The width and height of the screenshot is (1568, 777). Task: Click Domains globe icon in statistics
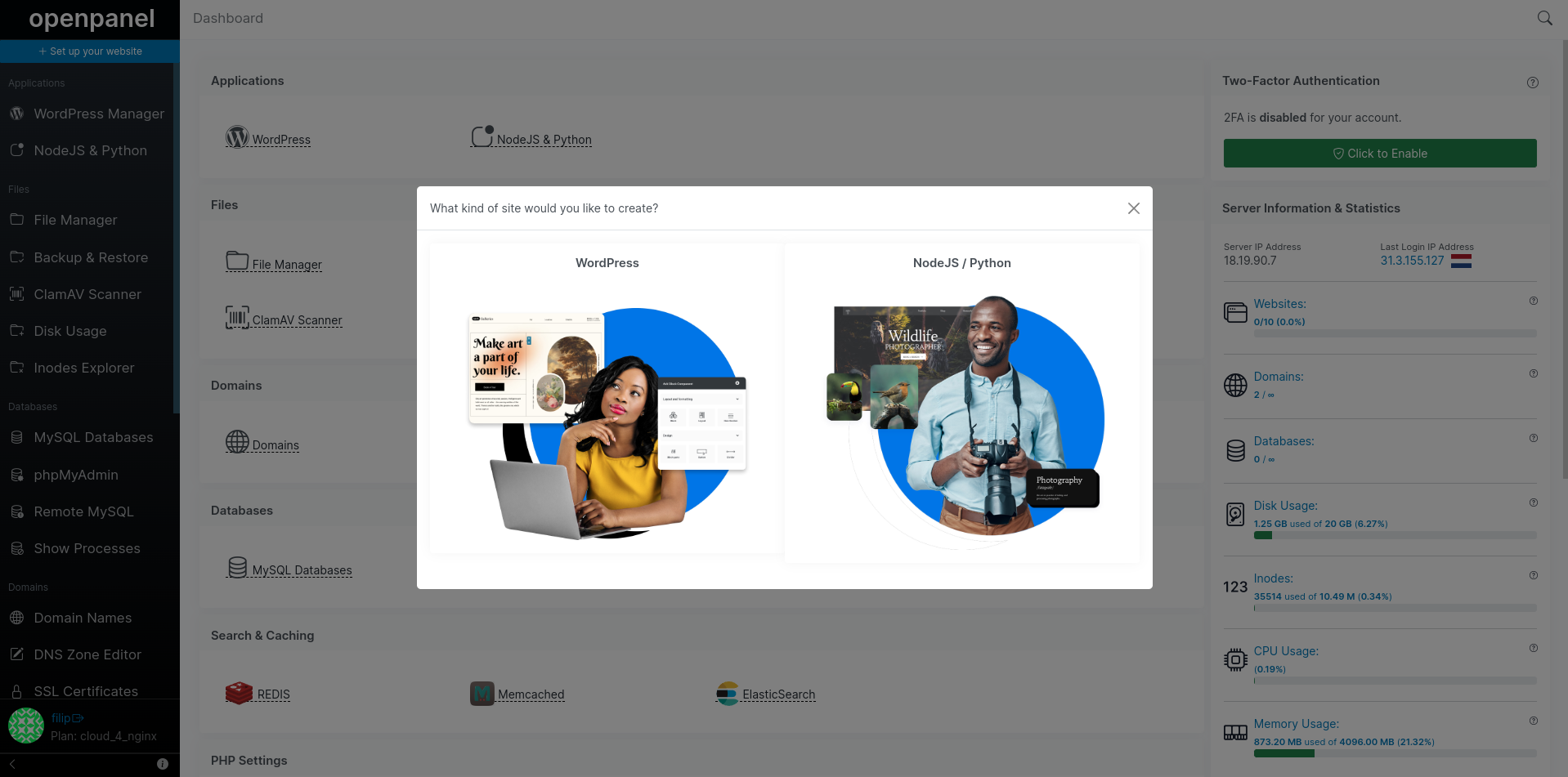coord(1235,385)
